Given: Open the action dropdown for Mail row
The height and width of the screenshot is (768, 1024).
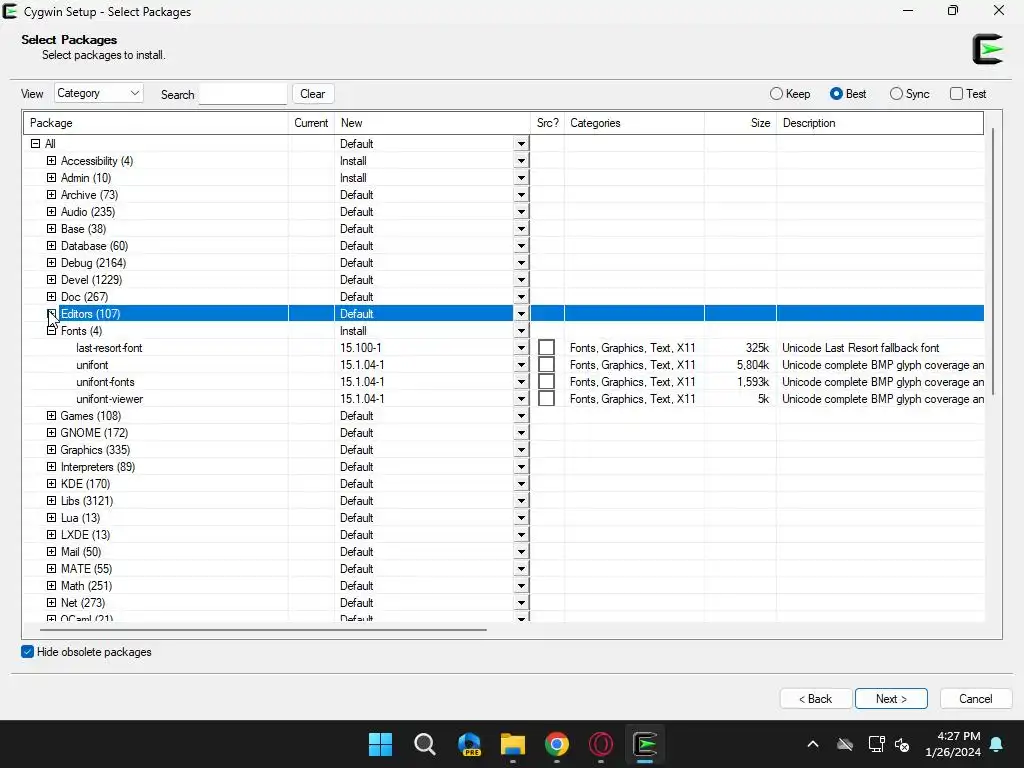Looking at the screenshot, I should coord(521,551).
